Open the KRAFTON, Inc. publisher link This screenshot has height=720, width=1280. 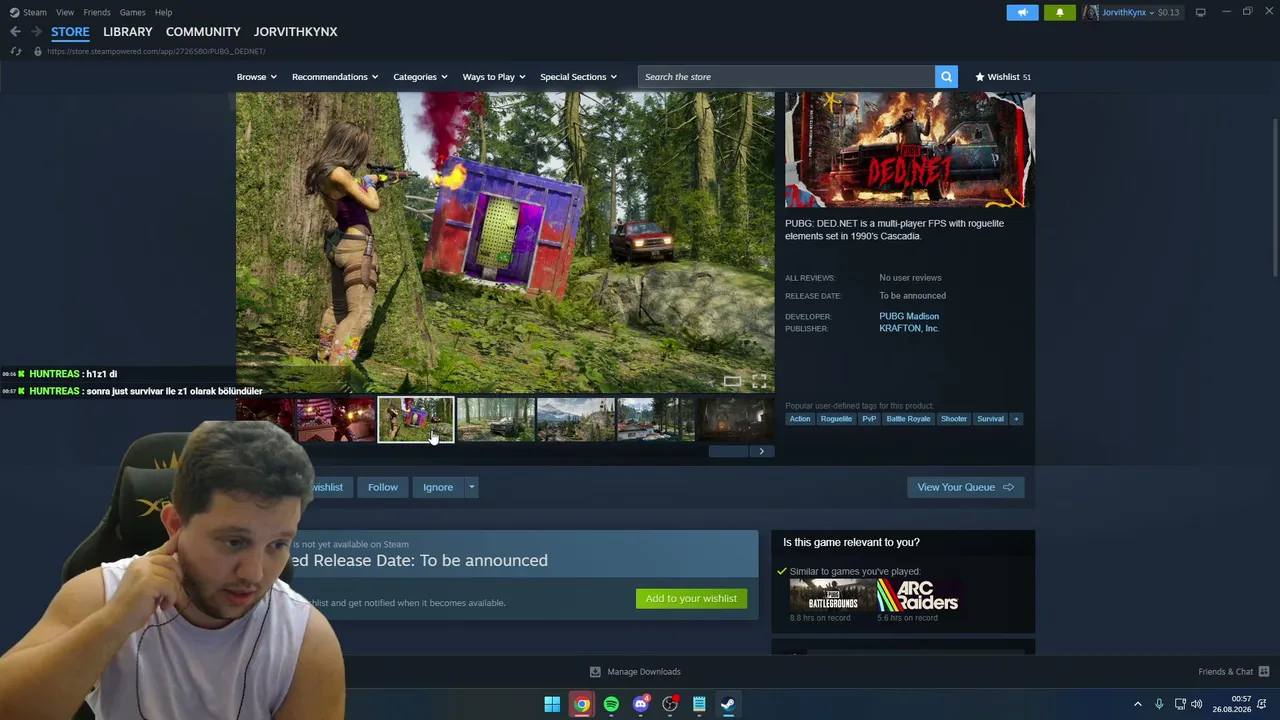point(909,329)
